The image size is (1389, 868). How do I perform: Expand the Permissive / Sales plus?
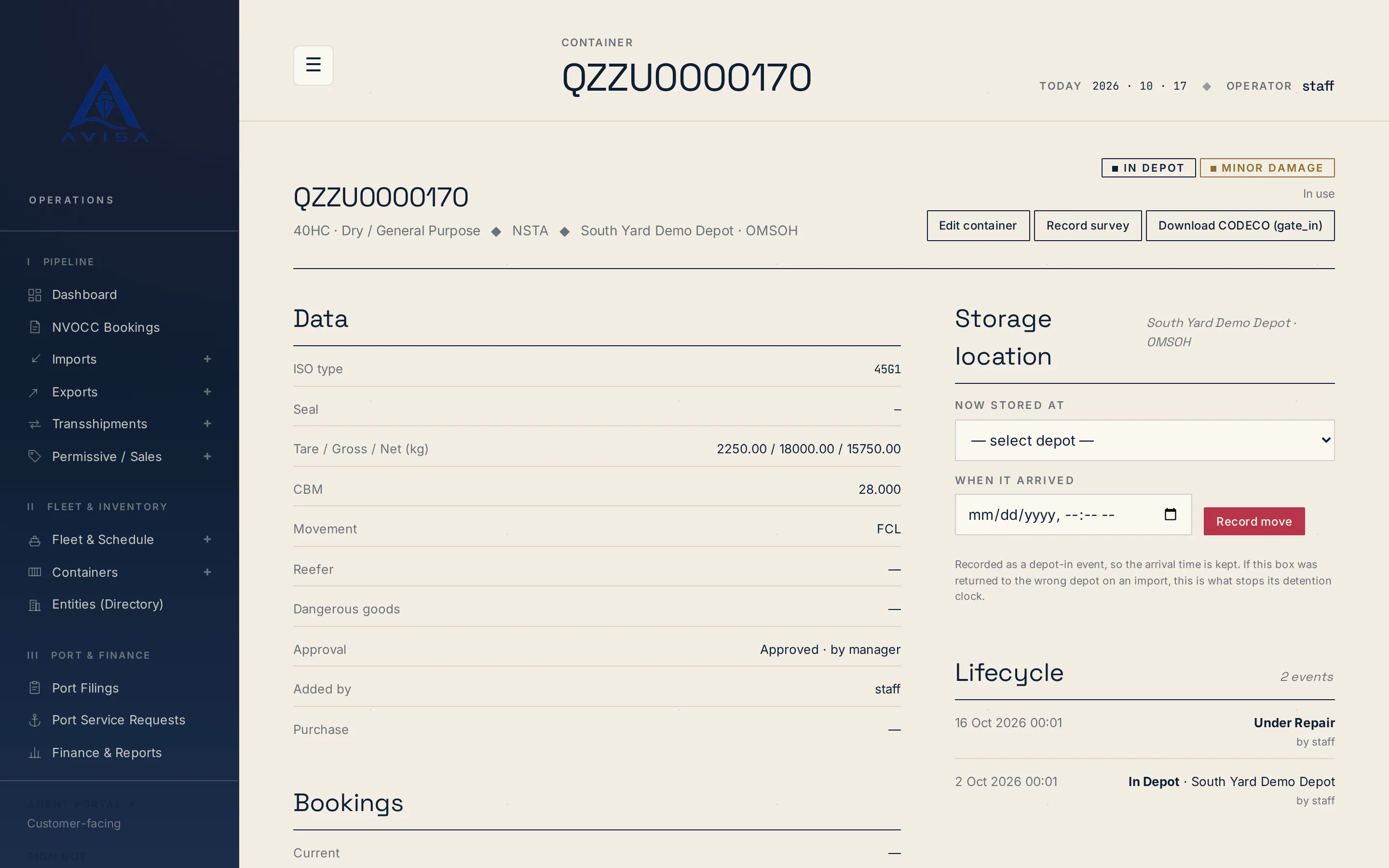click(207, 456)
